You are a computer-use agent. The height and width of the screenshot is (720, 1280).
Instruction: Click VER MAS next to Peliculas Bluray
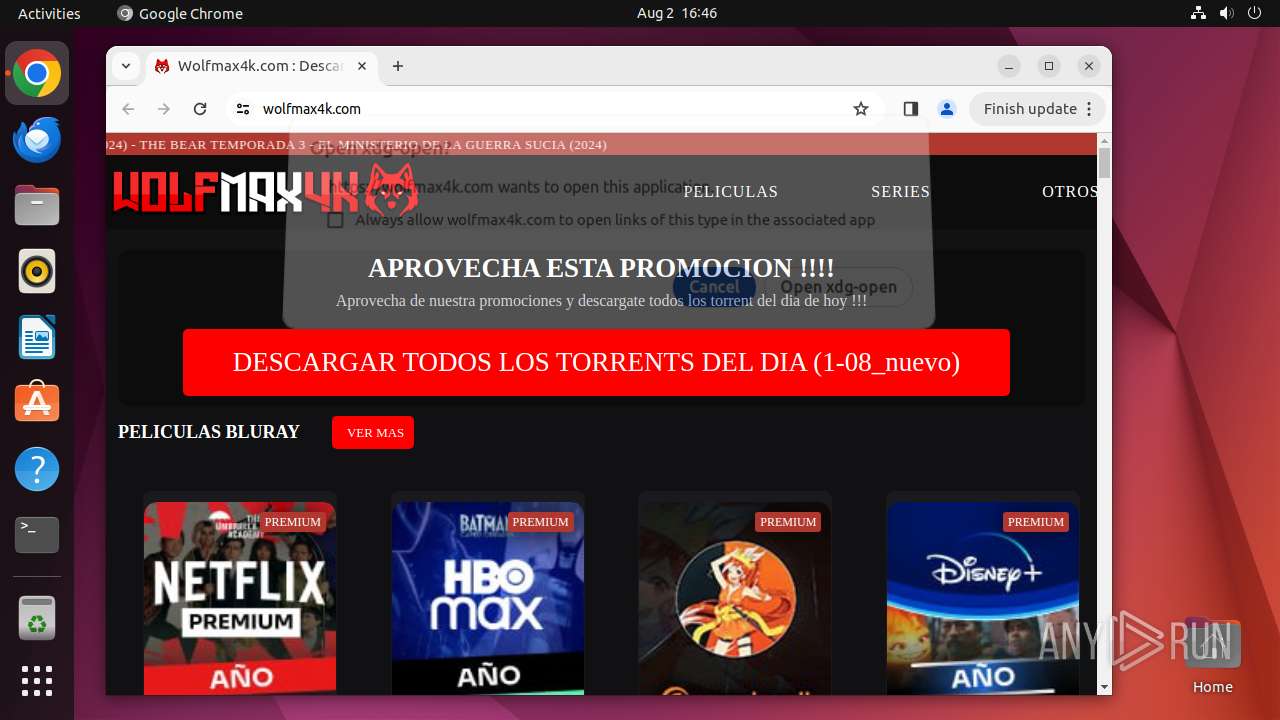373,433
